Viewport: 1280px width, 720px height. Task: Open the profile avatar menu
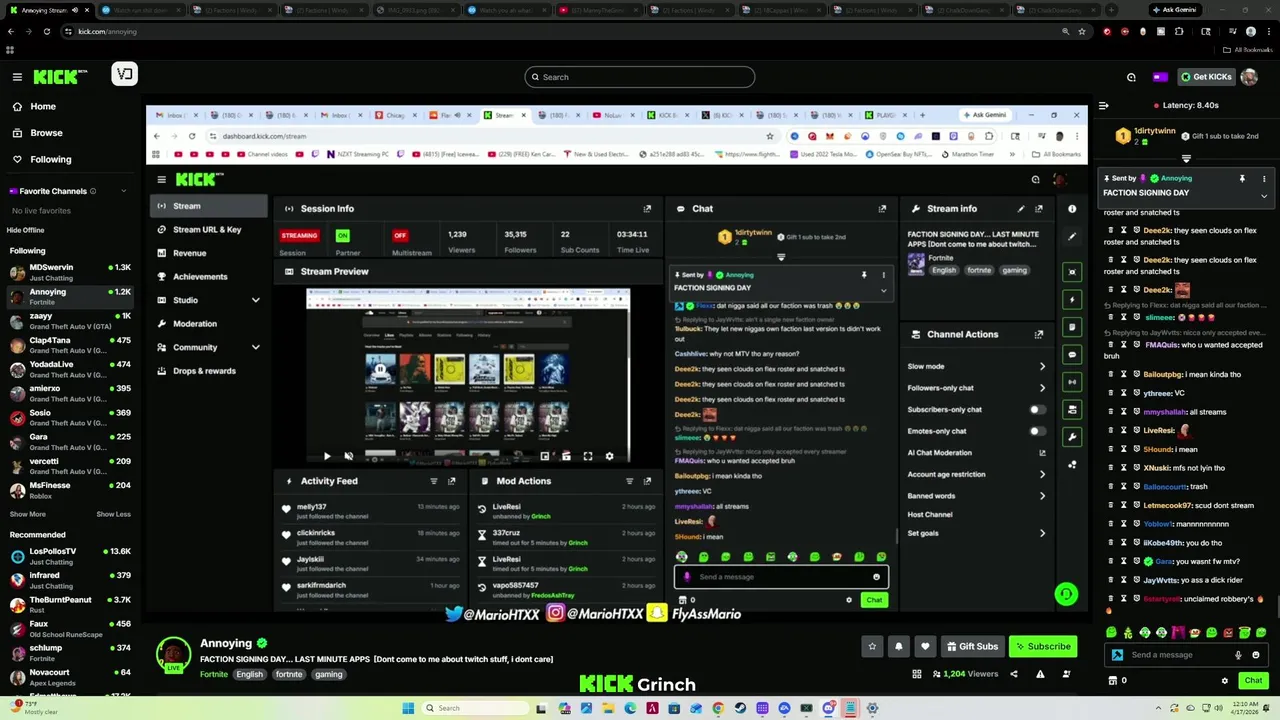click(1249, 77)
